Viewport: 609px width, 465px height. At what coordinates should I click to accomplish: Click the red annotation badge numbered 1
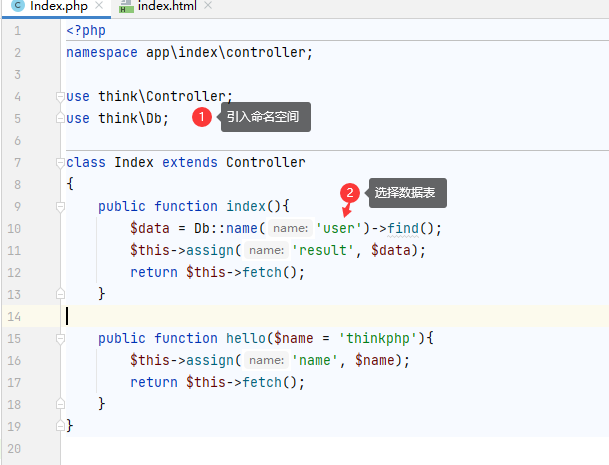[202, 117]
